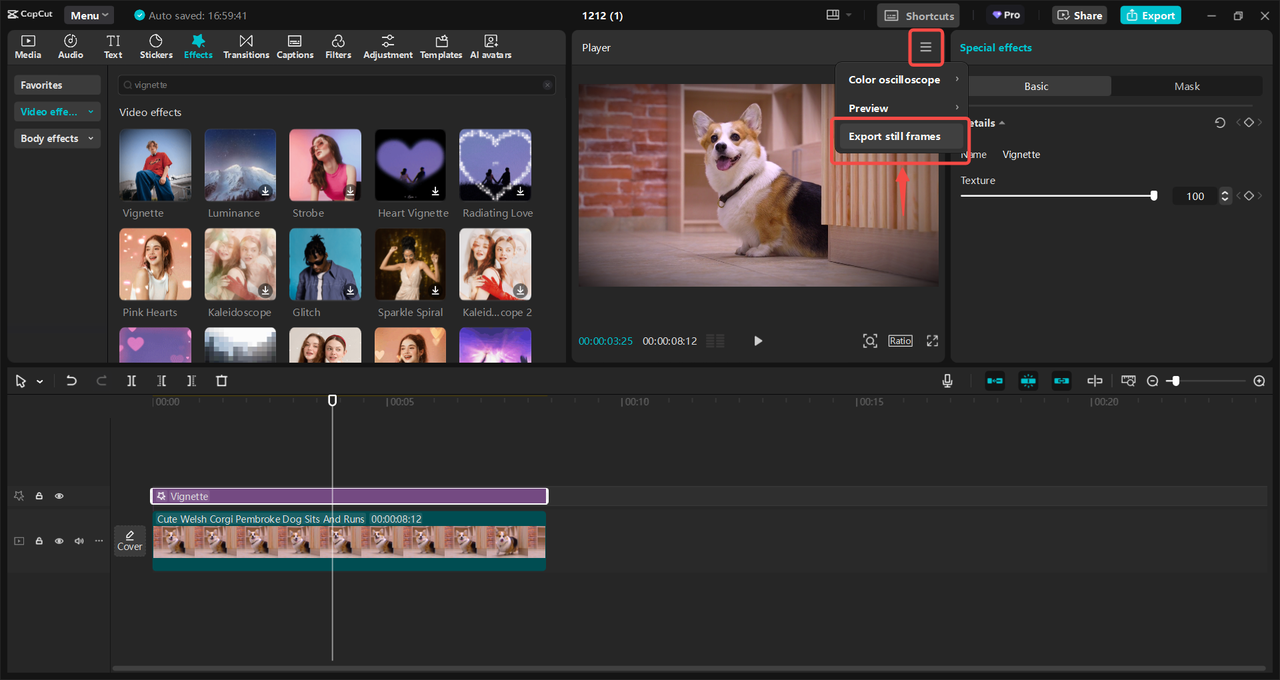Hide the Vignette effect track
The width and height of the screenshot is (1280, 680).
59,496
